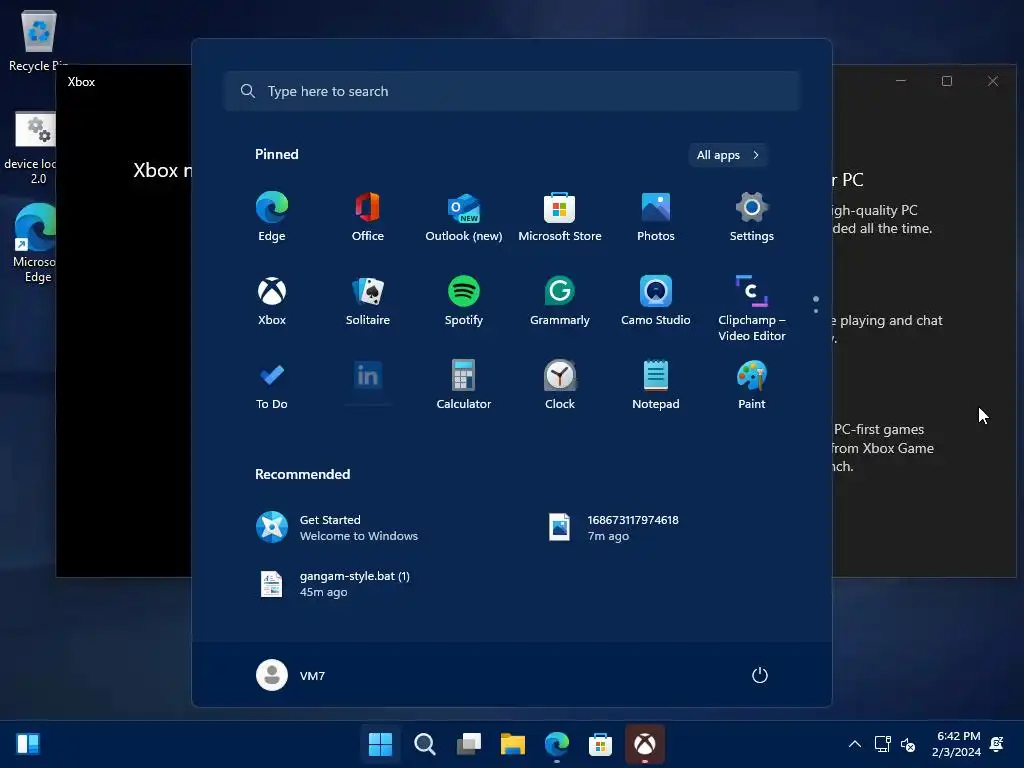Open the clock showing 6:42 PM
This screenshot has height=768, width=1024.
point(957,744)
